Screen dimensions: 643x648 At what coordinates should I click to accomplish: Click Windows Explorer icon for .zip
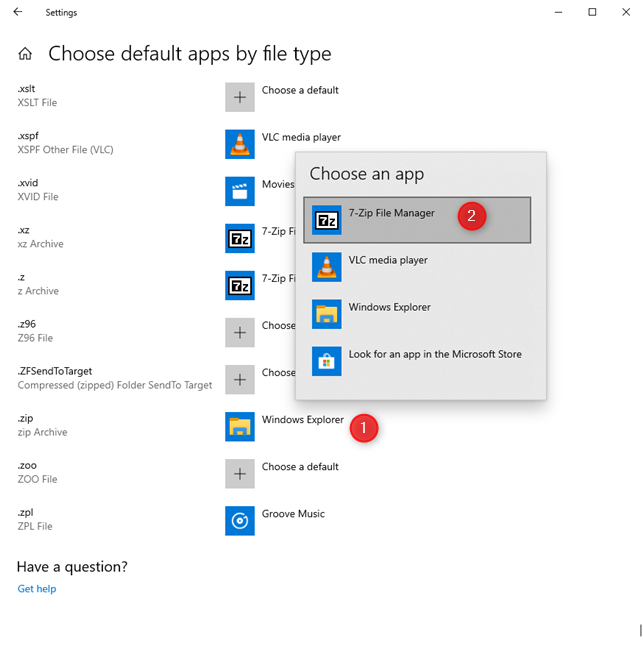point(240,427)
